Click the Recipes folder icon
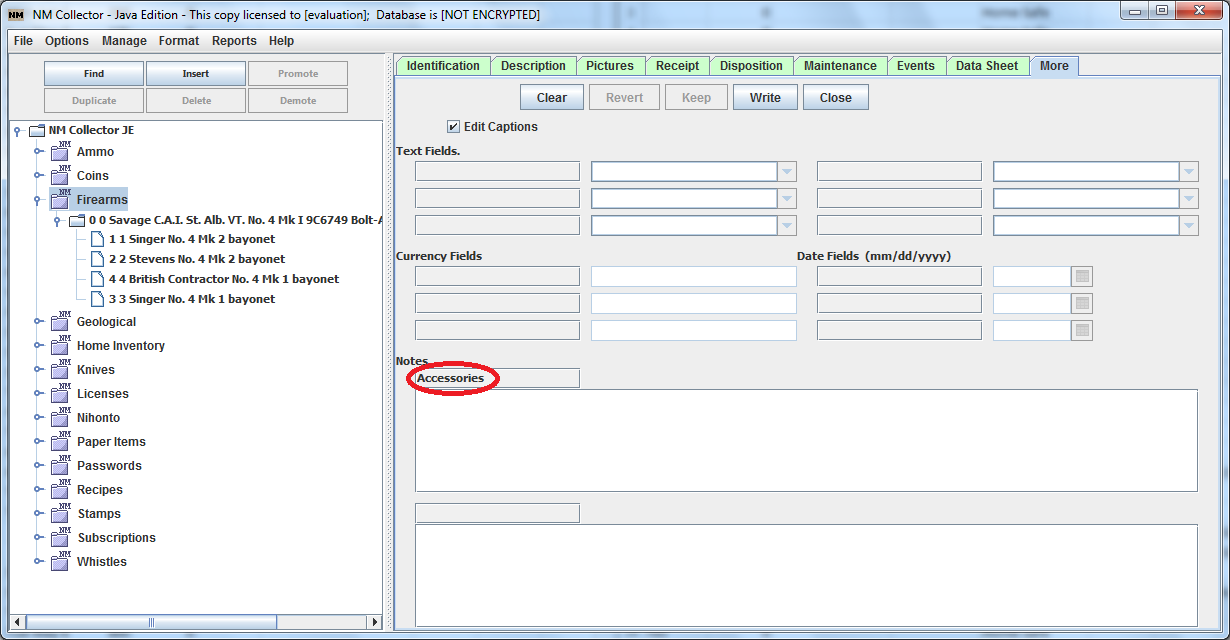Image resolution: width=1230 pixels, height=640 pixels. (x=59, y=489)
